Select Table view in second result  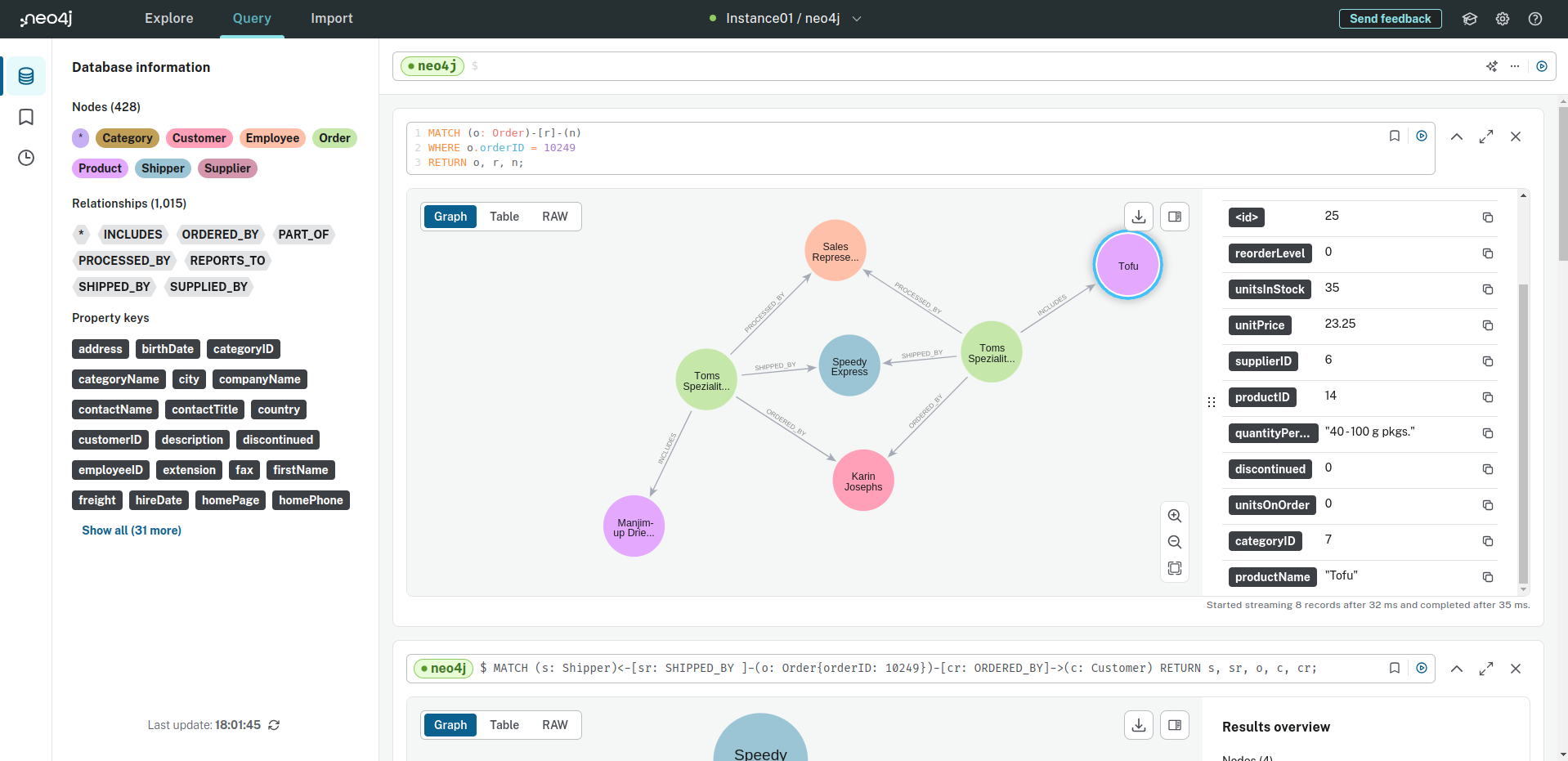pos(504,725)
